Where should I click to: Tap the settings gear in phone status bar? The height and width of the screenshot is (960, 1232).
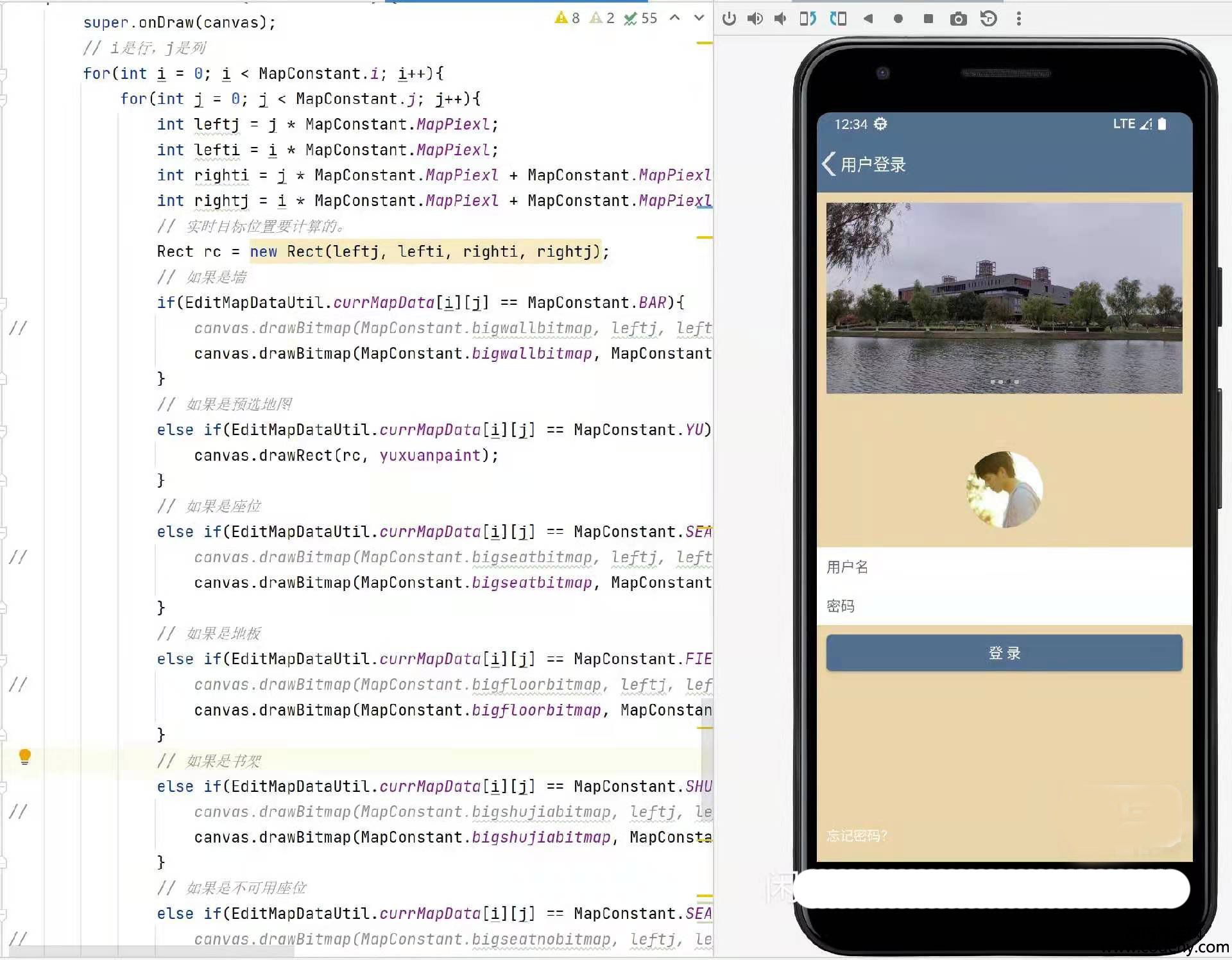pos(881,124)
